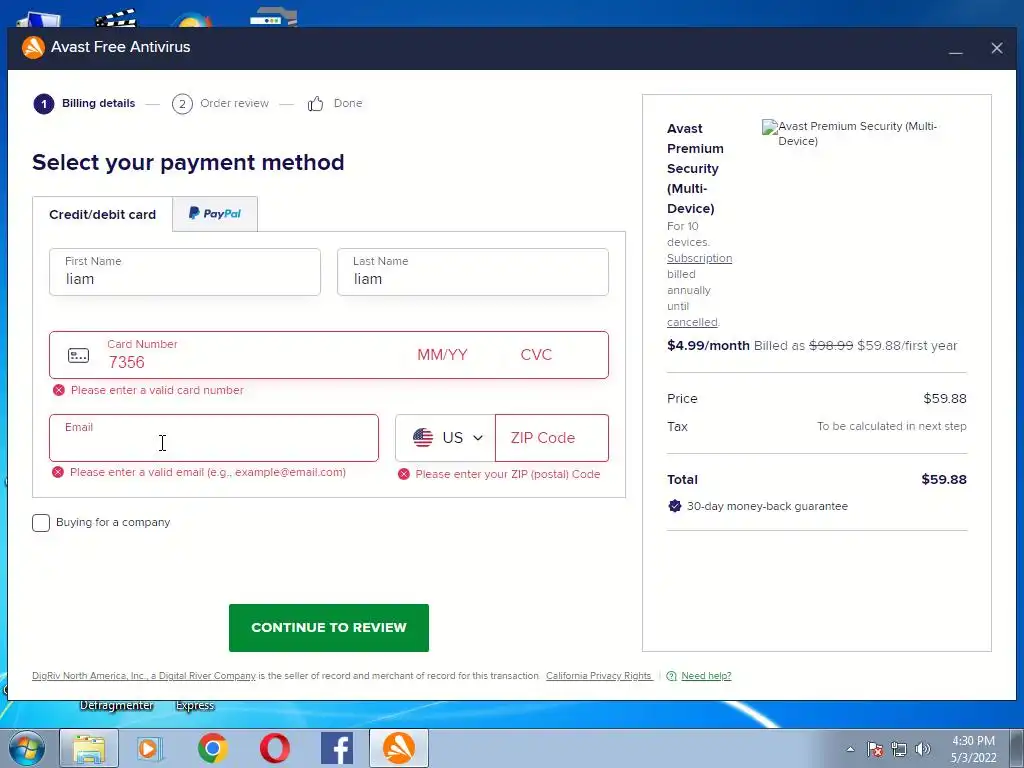Viewport: 1024px width, 768px height.
Task: Open File Explorer from taskbar
Action: coord(89,748)
